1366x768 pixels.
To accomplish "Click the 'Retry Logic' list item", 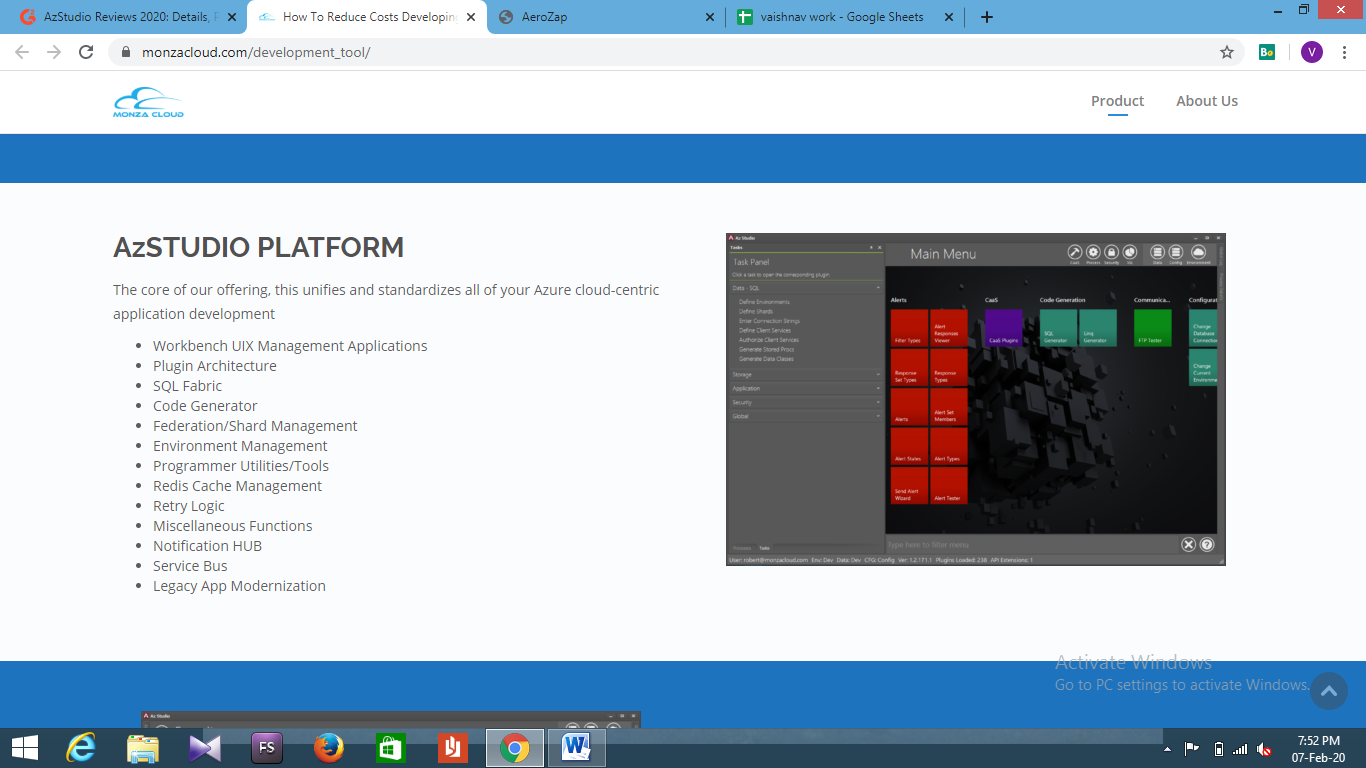I will (189, 506).
